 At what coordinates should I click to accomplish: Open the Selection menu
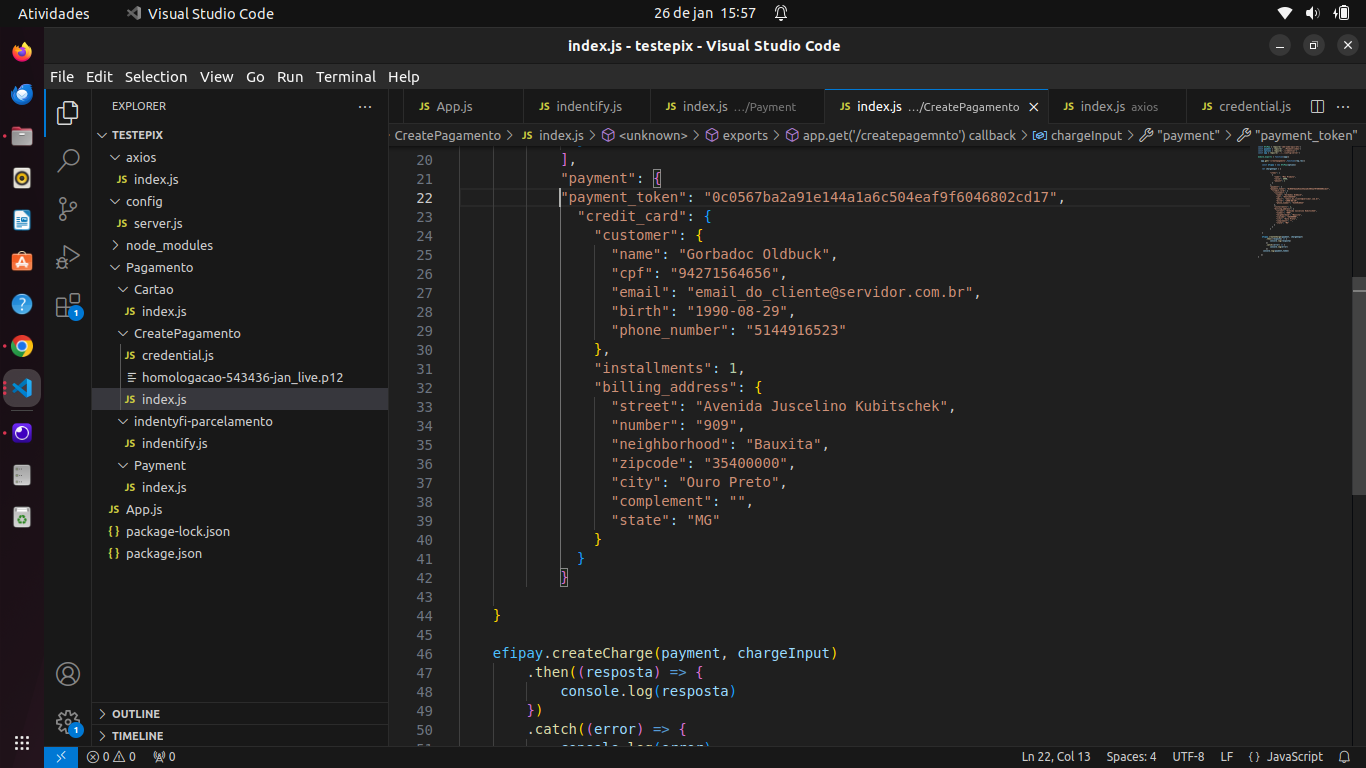tap(156, 77)
